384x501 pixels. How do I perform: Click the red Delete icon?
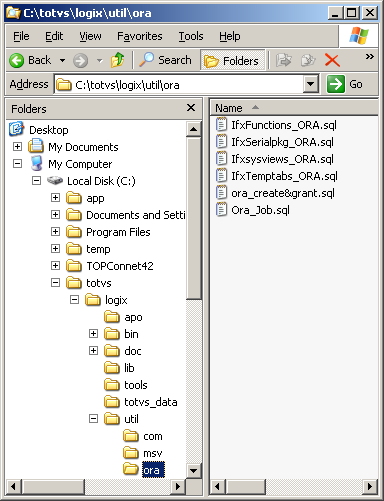[x=332, y=61]
